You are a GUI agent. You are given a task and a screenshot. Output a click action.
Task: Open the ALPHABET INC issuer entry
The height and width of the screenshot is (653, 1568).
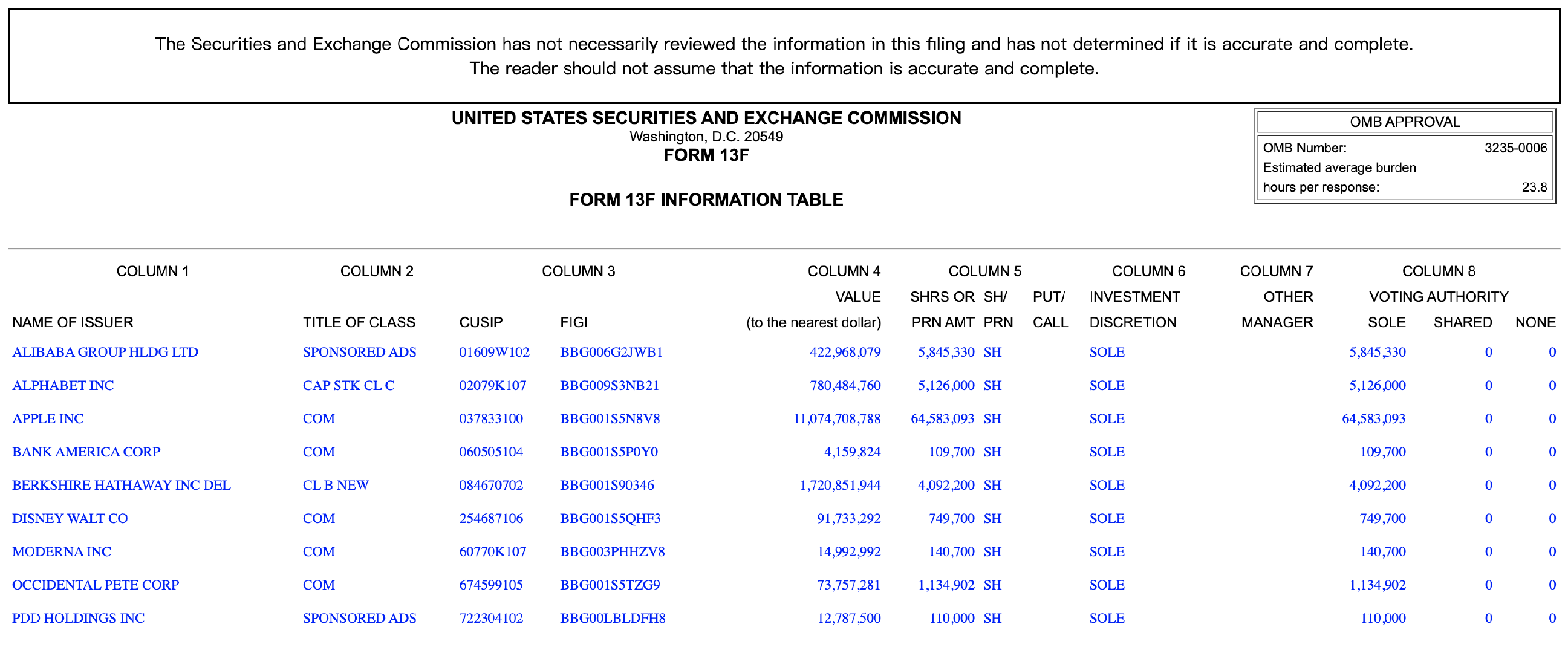pyautogui.click(x=63, y=386)
